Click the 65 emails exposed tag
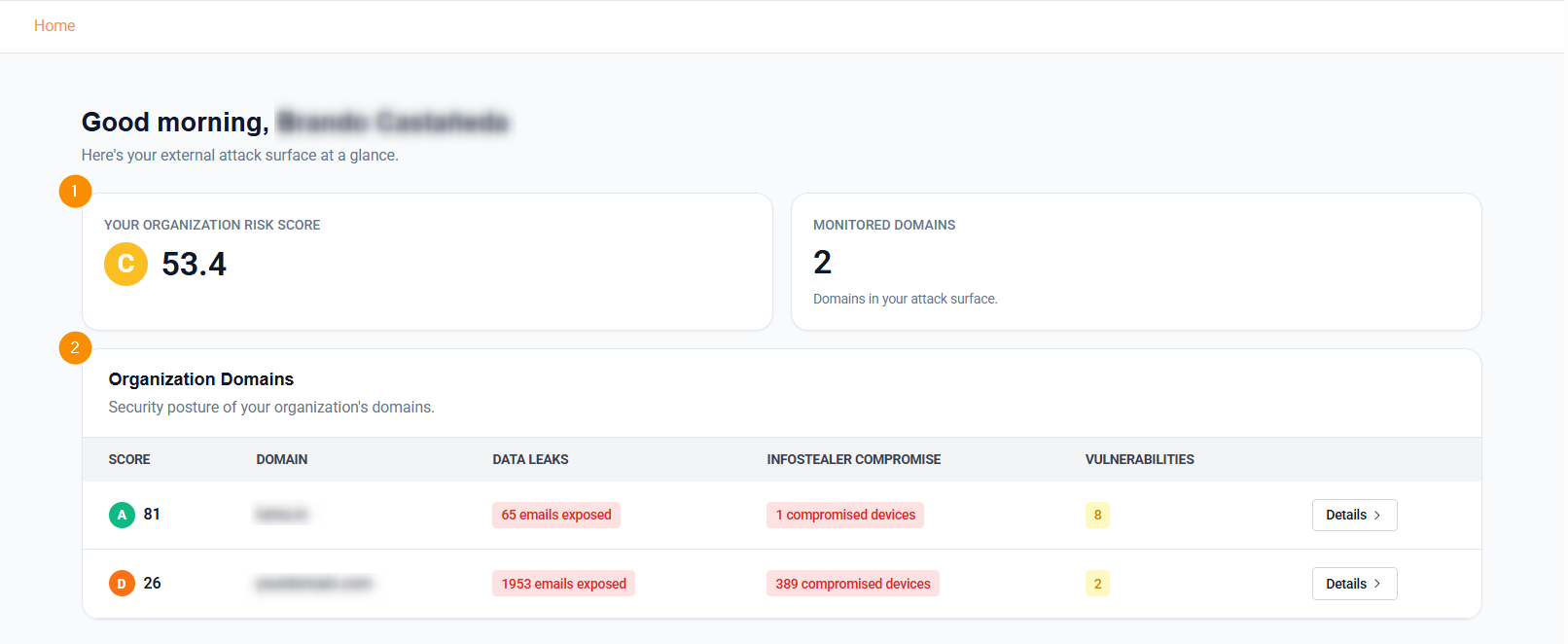This screenshot has height=644, width=1568. 555,515
